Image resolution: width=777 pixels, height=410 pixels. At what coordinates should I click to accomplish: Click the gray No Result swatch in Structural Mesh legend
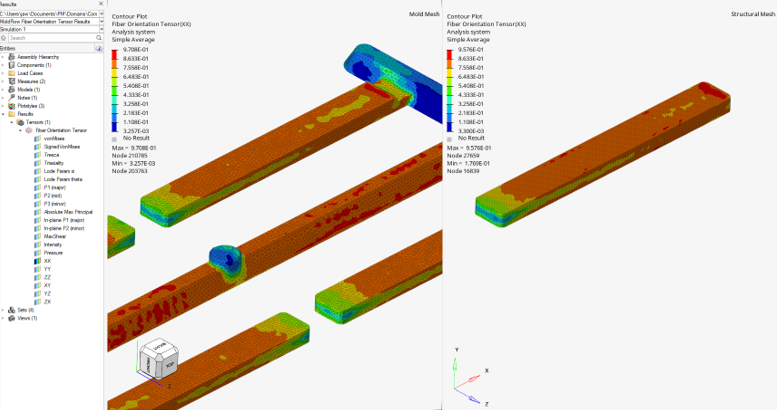tap(449, 139)
